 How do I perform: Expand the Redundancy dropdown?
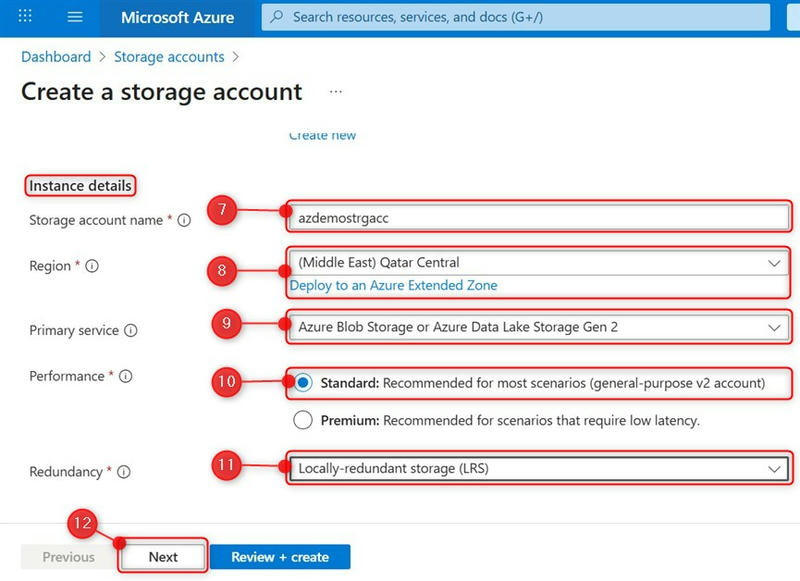pos(538,468)
